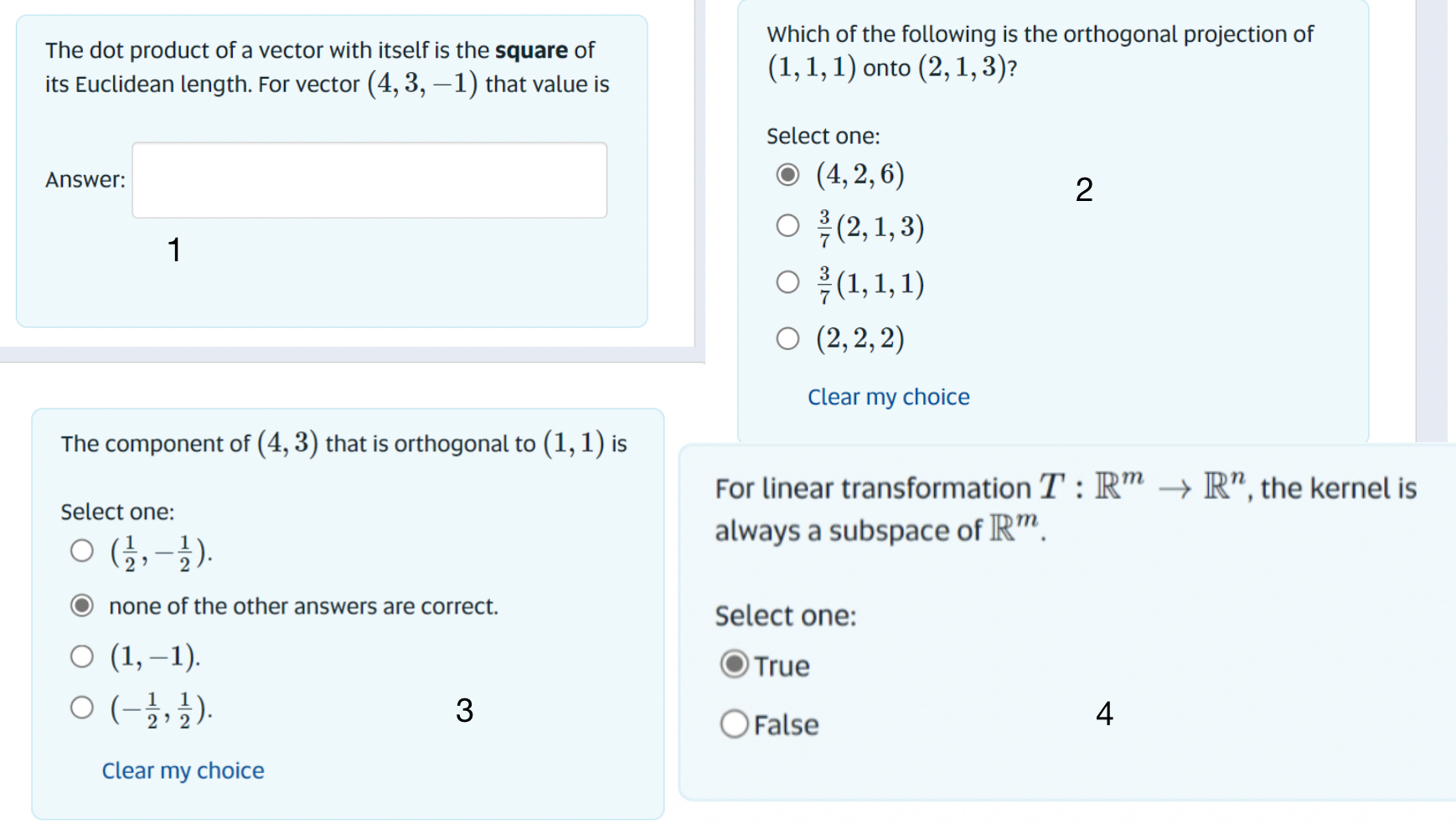
Task: Choose 'none of the other answers are correct'
Action: (82, 605)
